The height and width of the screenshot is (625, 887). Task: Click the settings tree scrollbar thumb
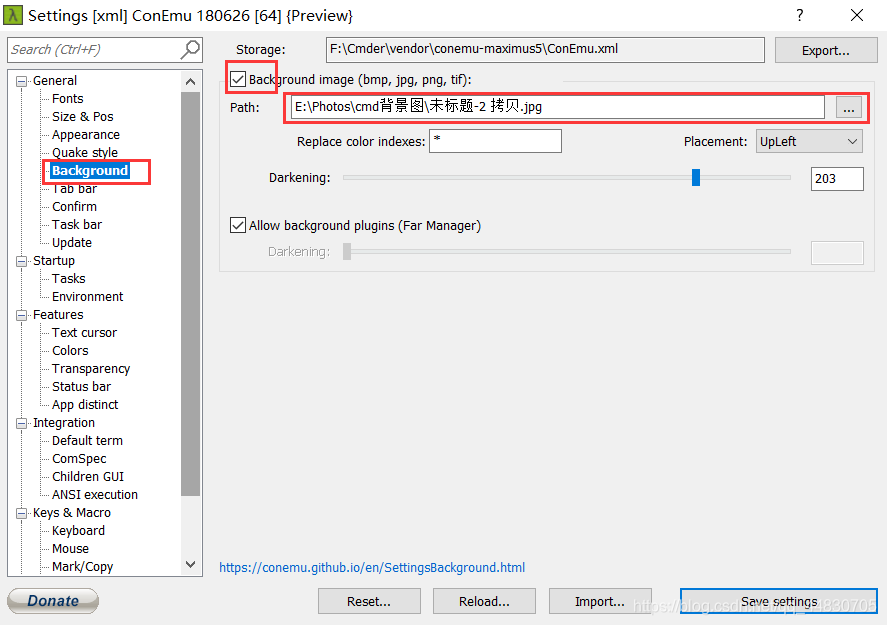tap(191, 294)
